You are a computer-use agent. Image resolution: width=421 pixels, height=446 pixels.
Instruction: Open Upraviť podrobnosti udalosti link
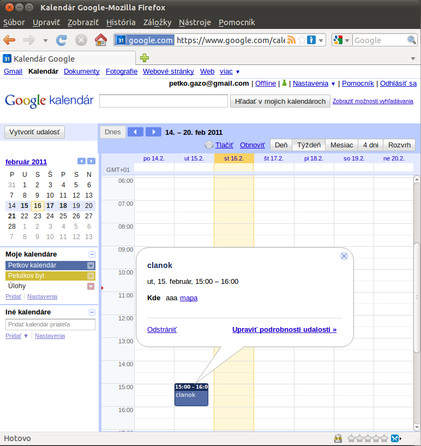pos(284,330)
